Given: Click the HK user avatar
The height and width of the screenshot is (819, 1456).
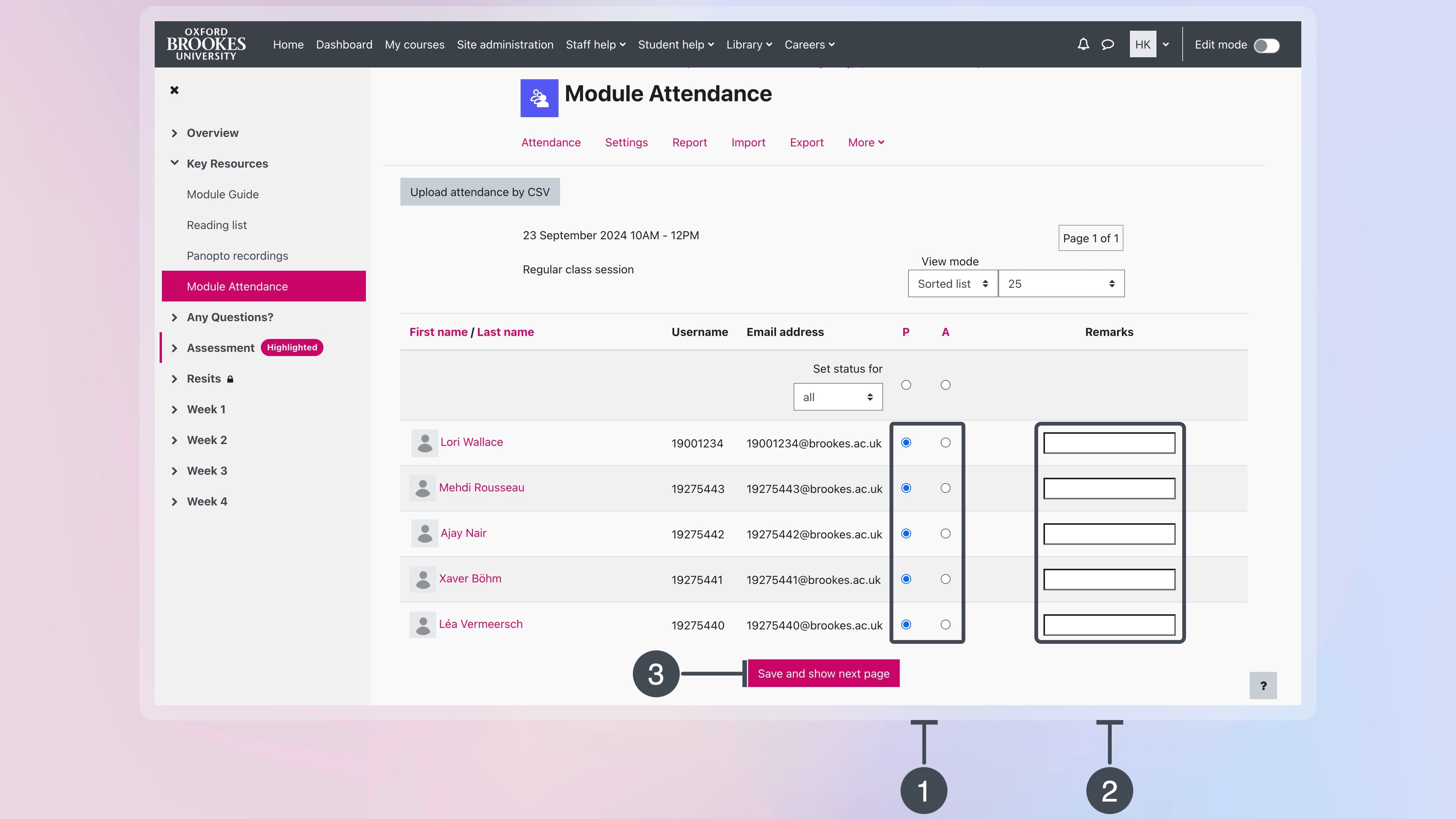Looking at the screenshot, I should tap(1142, 44).
